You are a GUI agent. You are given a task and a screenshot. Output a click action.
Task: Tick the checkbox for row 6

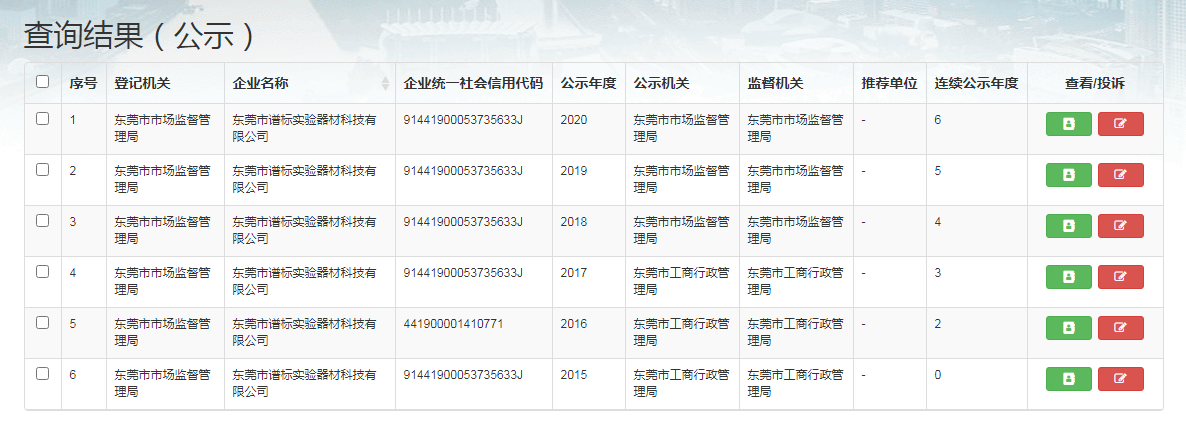42,374
